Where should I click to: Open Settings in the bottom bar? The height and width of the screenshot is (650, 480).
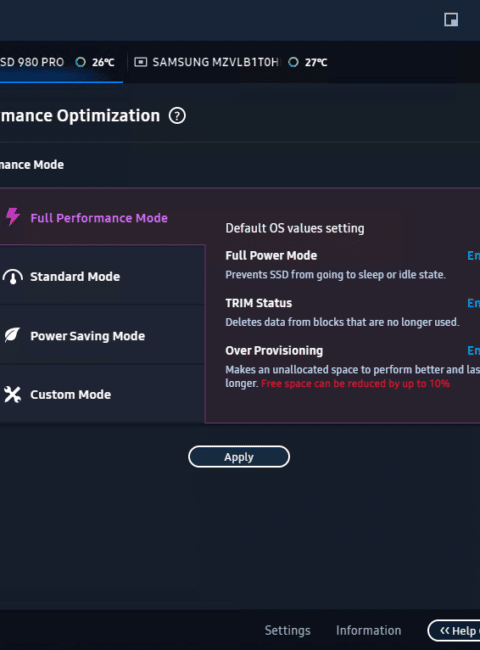(x=287, y=631)
